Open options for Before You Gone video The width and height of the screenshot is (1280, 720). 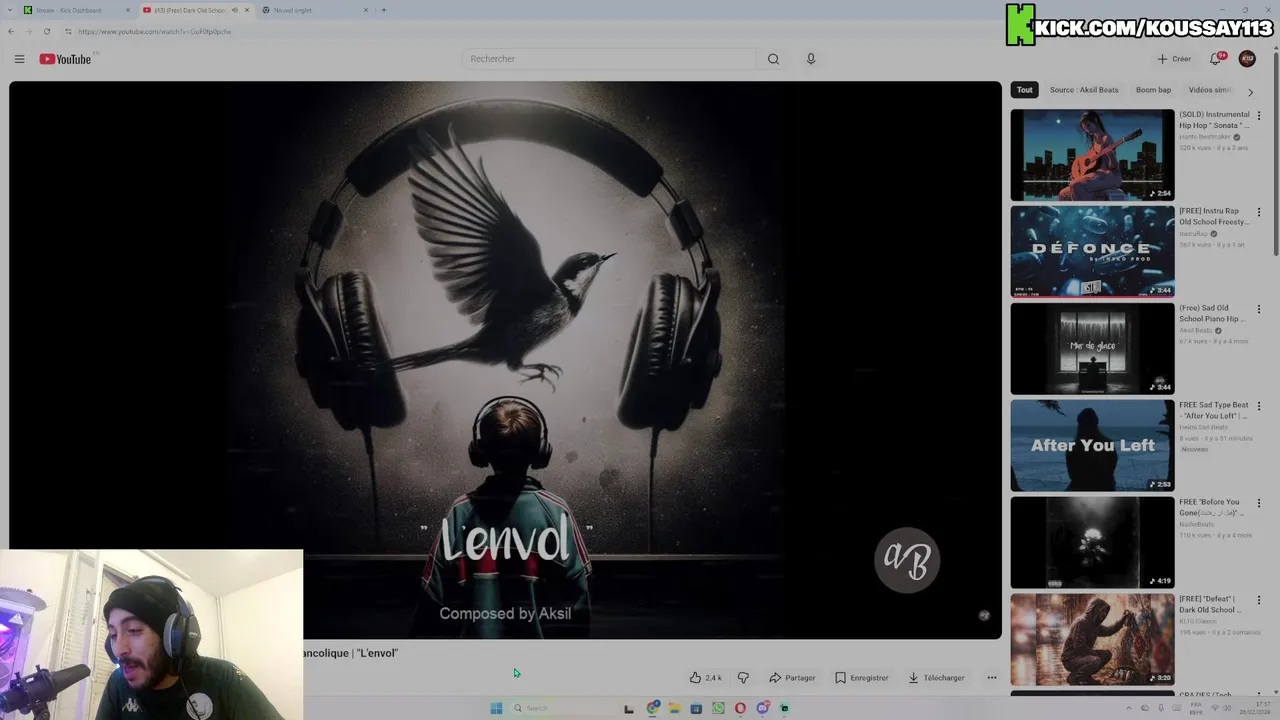pyautogui.click(x=1259, y=504)
